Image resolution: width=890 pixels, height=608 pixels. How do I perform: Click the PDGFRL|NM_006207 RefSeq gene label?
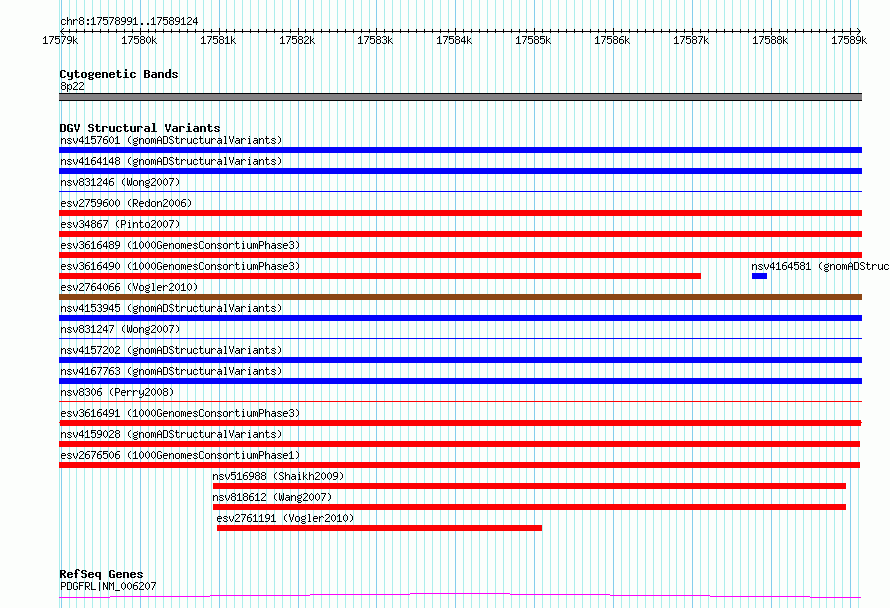(x=108, y=586)
